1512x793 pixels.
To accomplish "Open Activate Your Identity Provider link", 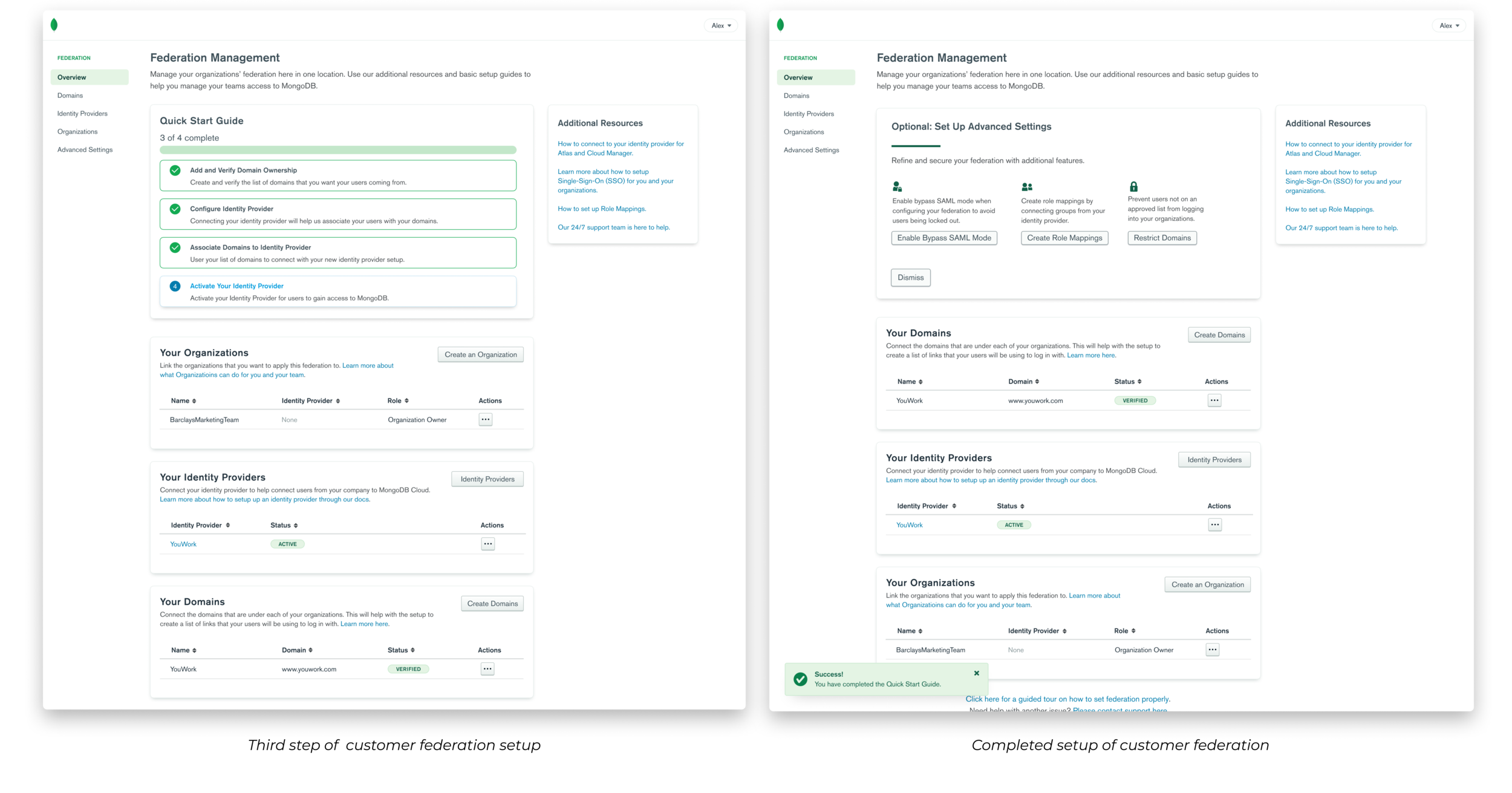I will point(236,286).
